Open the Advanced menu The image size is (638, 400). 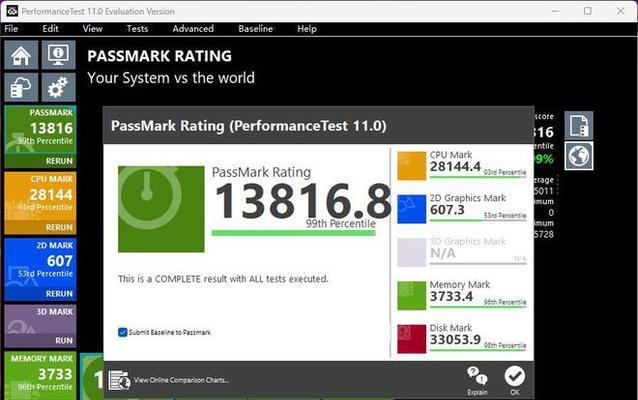click(x=193, y=28)
